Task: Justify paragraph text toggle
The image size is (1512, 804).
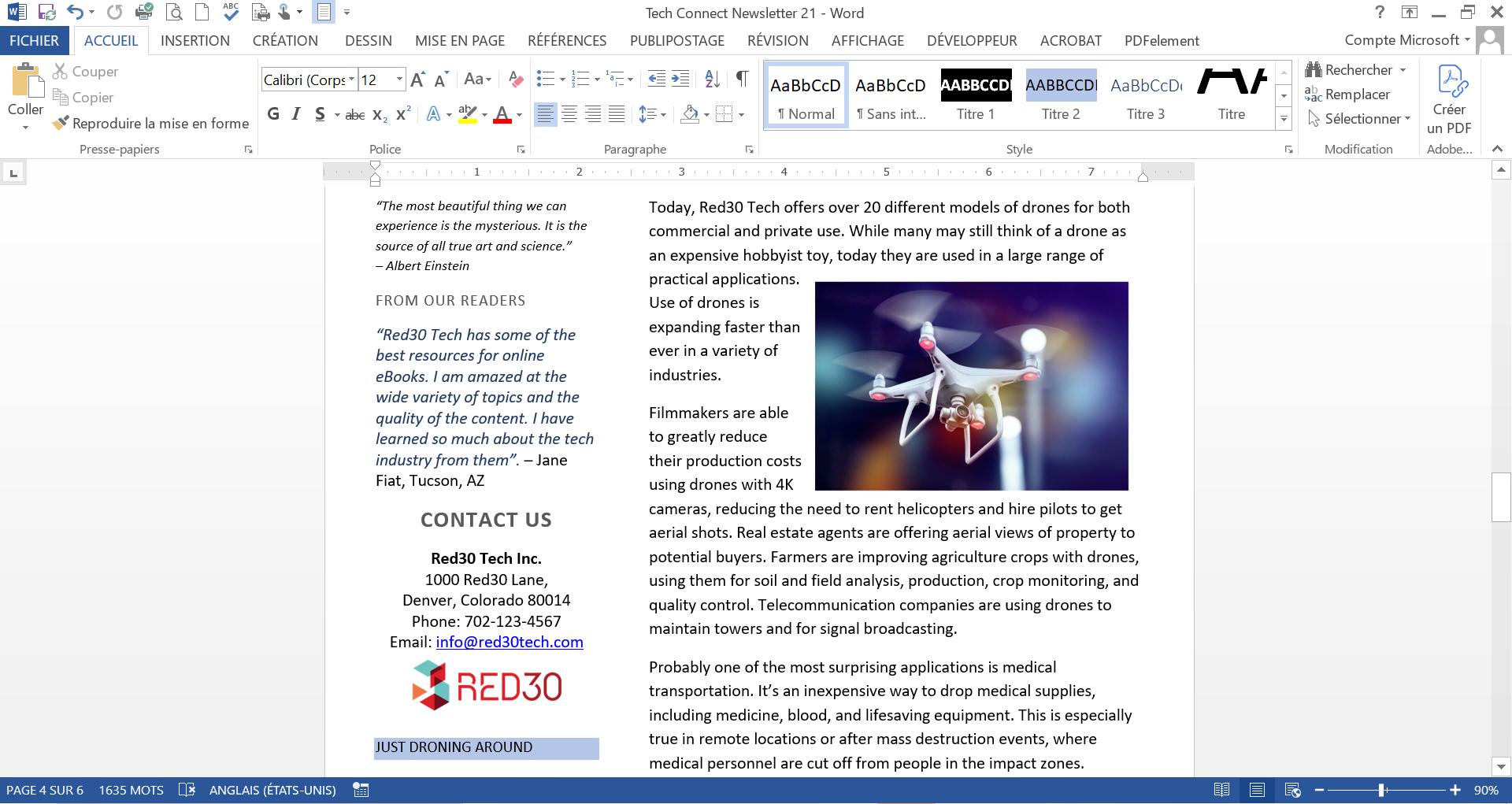Action: [x=617, y=114]
